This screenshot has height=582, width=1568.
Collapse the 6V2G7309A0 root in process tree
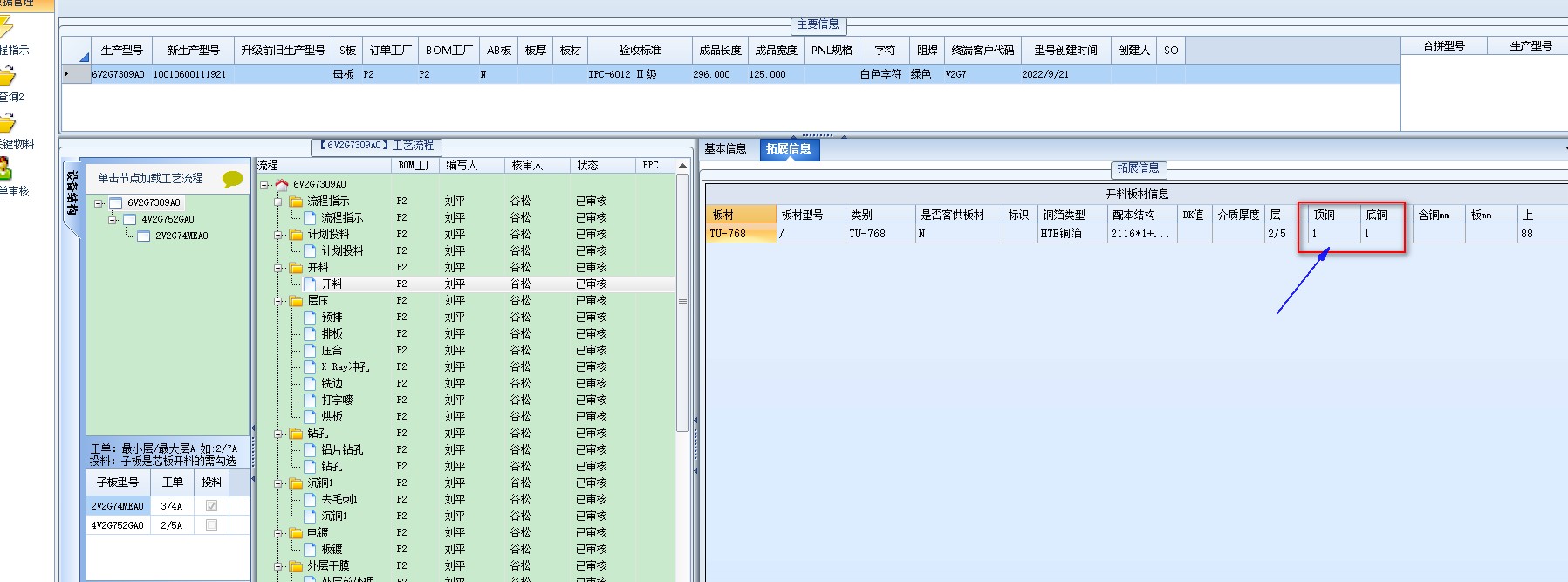coord(264,185)
